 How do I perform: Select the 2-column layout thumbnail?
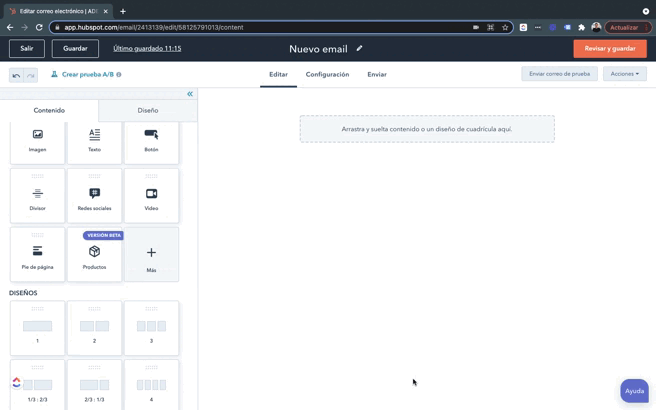tap(94, 329)
